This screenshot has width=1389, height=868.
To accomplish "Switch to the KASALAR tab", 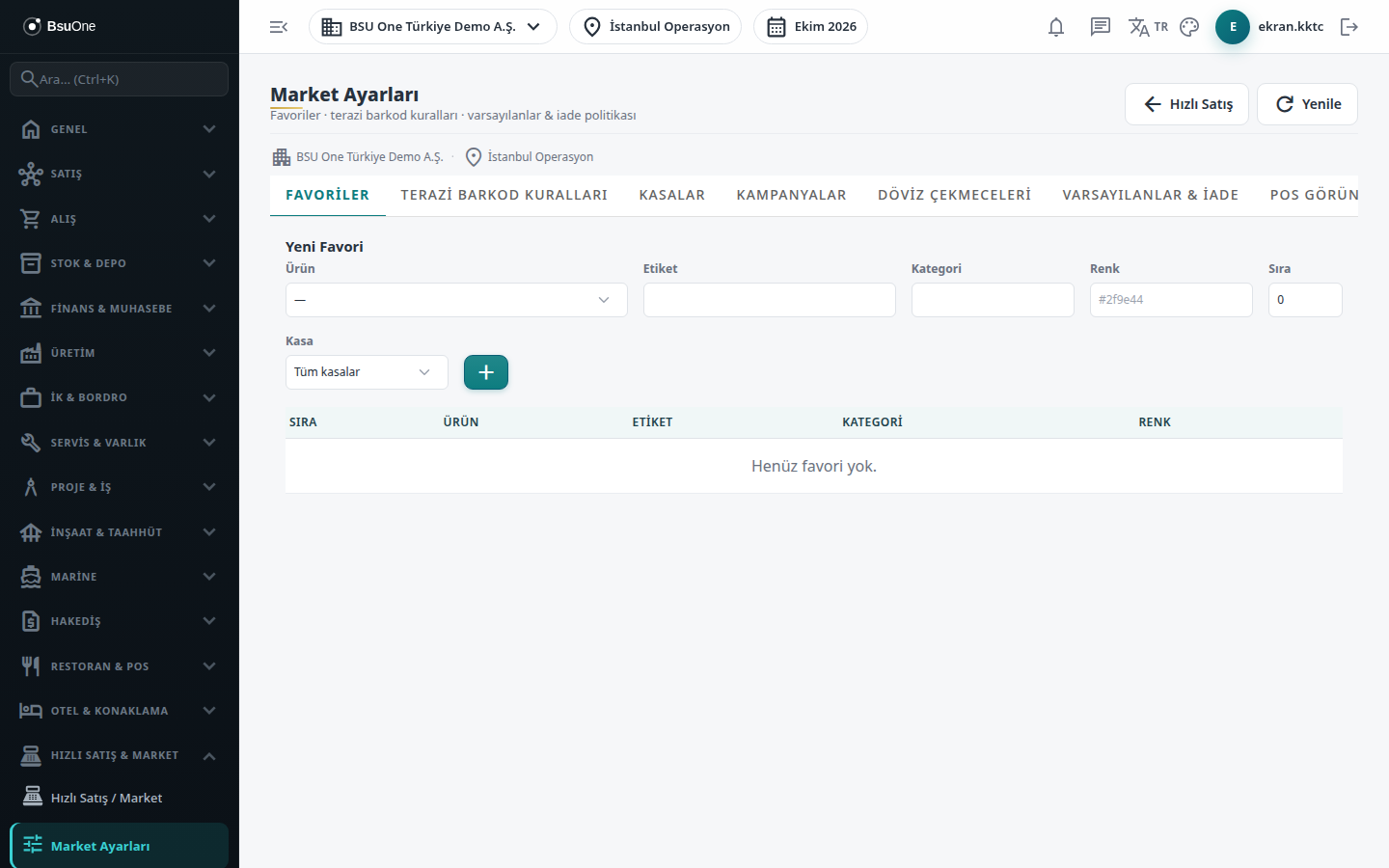I will (672, 195).
